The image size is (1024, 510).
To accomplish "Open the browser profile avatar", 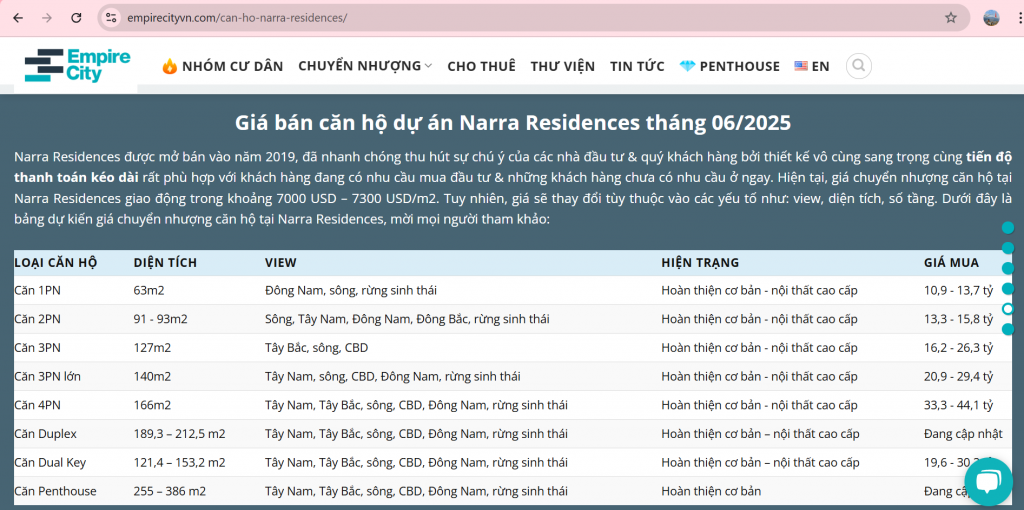I will [991, 18].
